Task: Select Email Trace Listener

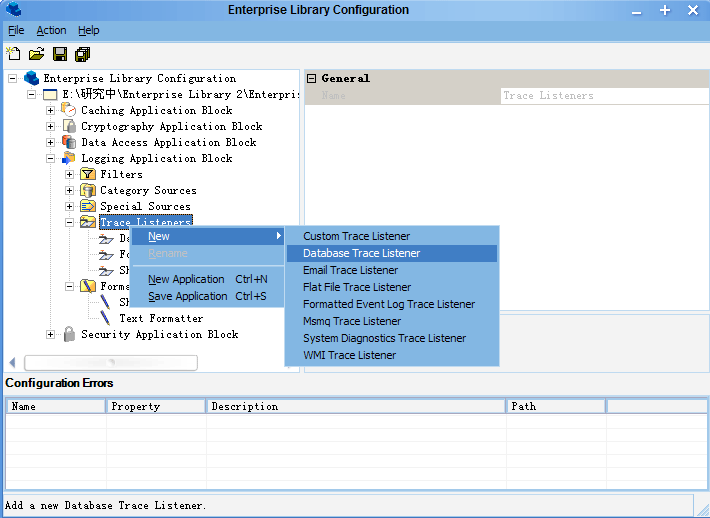Action: 392,270
